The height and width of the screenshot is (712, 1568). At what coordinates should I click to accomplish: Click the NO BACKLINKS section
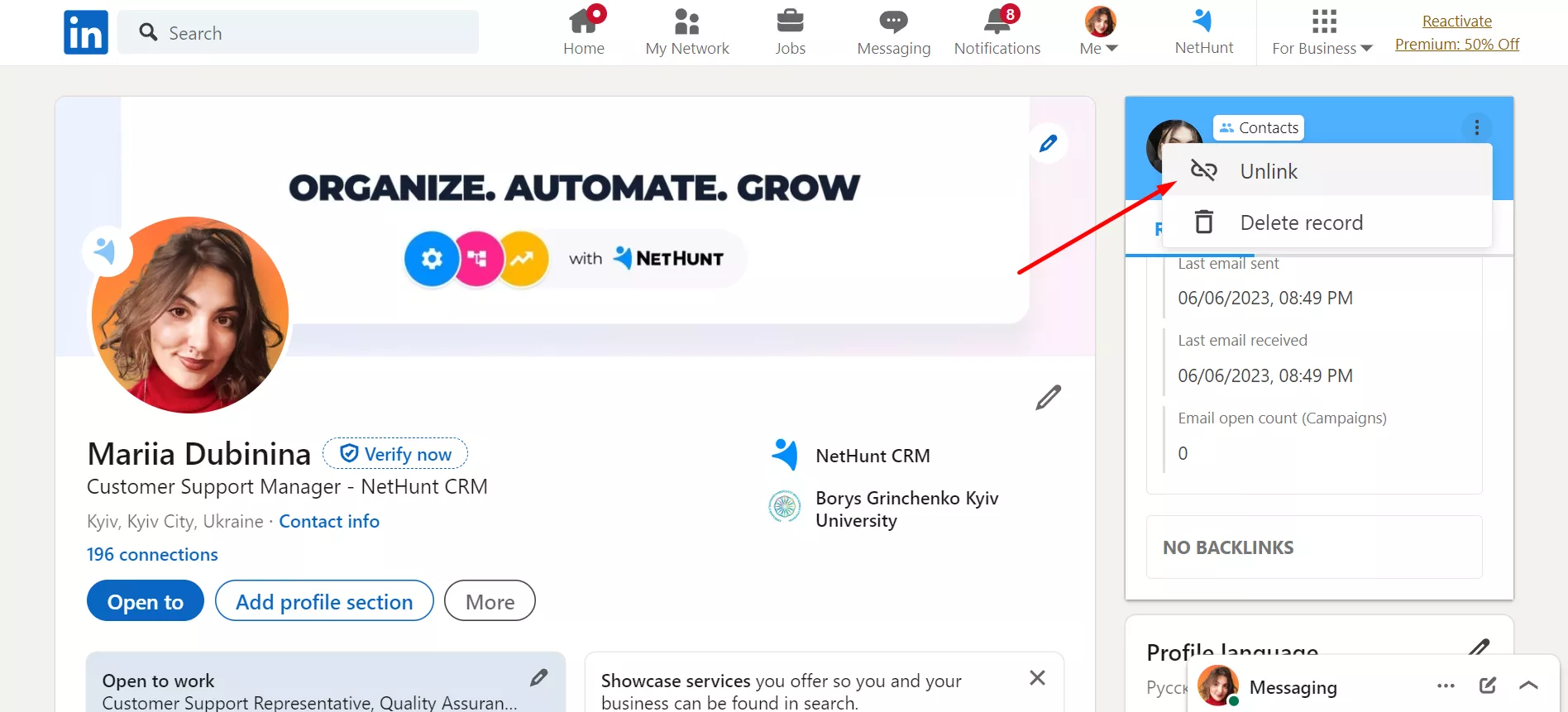point(1314,547)
